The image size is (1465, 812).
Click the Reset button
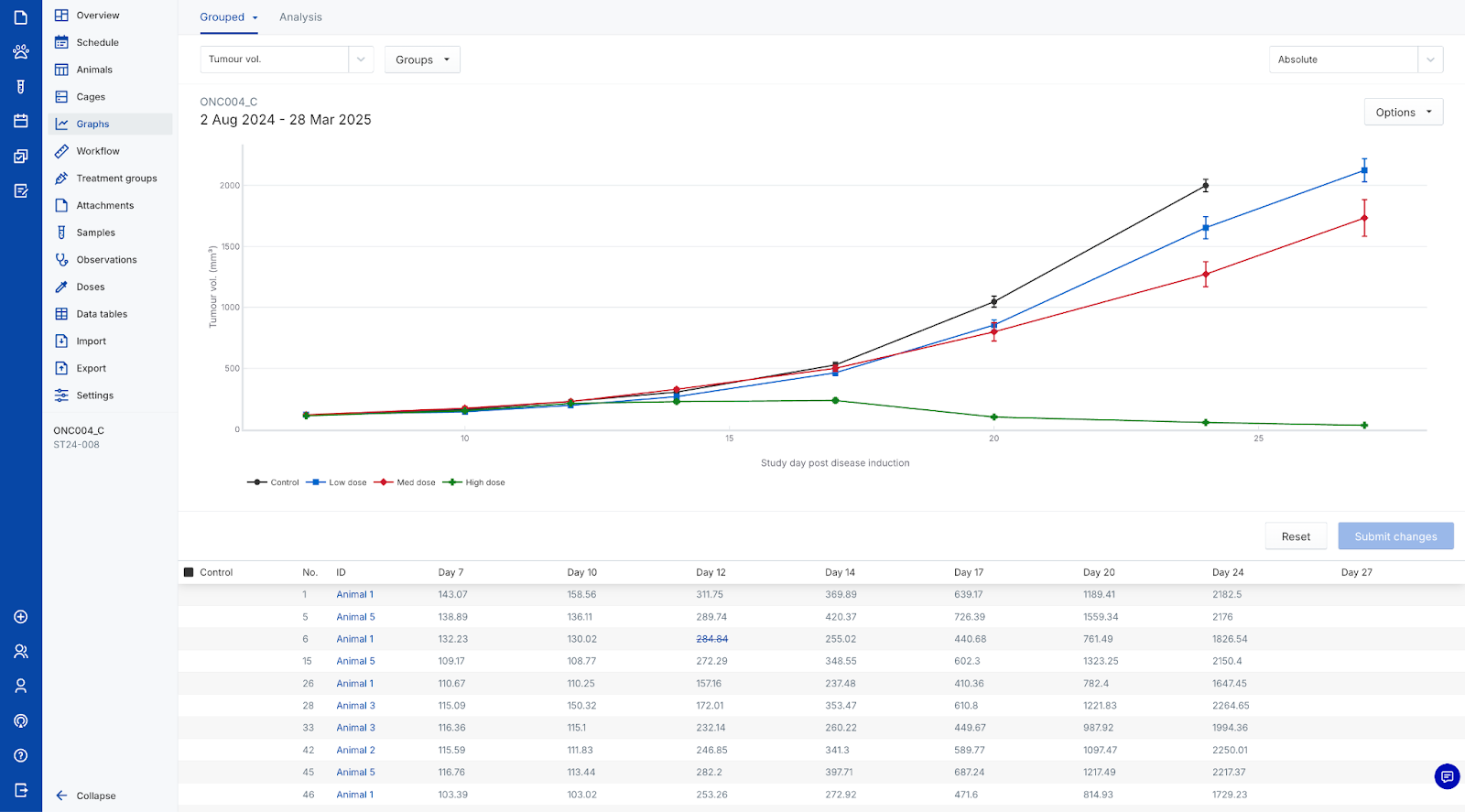tap(1296, 536)
